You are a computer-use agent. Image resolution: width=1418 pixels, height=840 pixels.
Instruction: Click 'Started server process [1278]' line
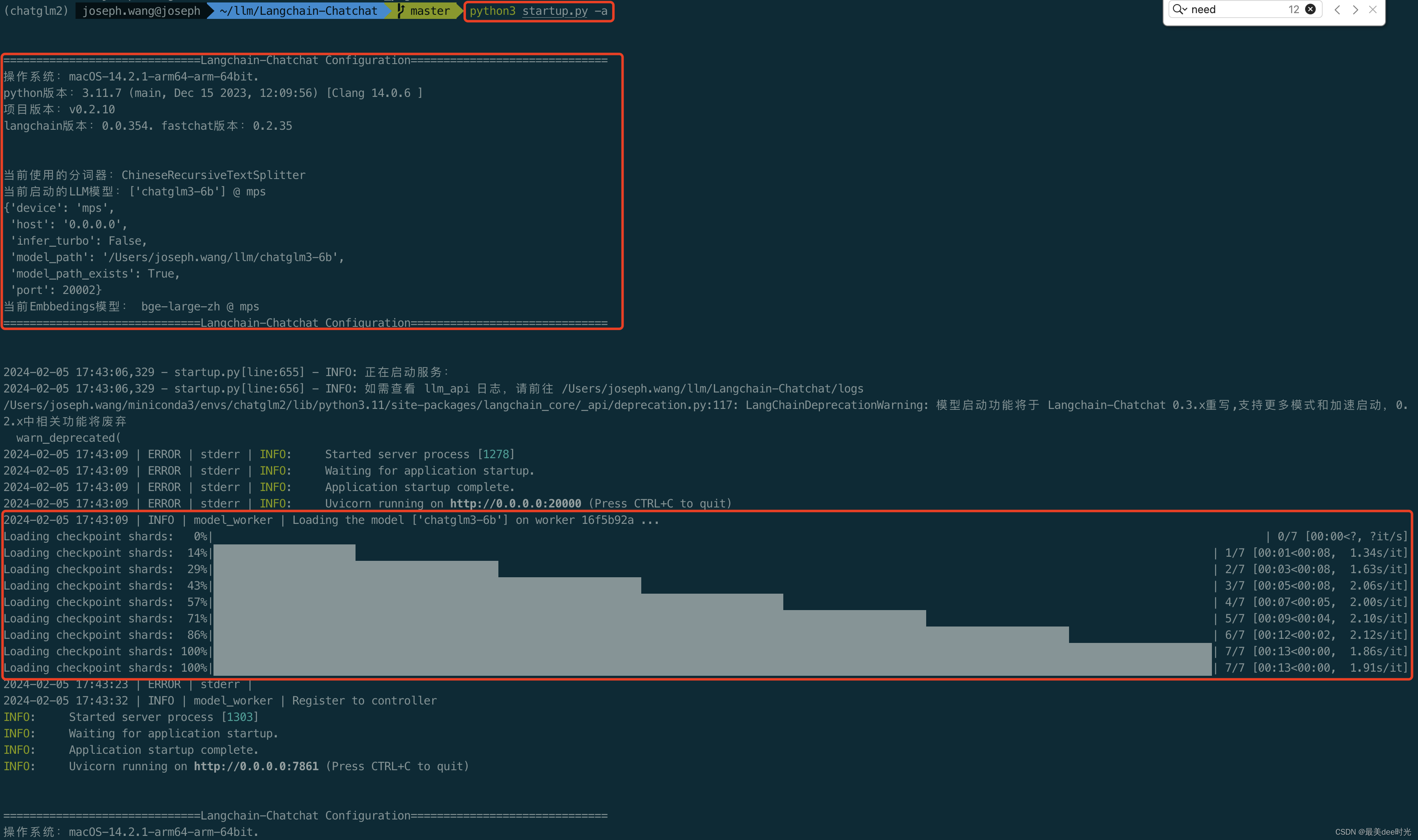(259, 454)
